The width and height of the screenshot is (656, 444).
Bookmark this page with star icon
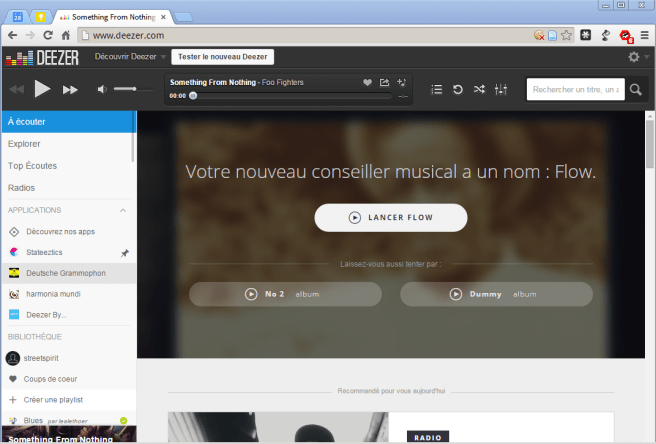566,35
